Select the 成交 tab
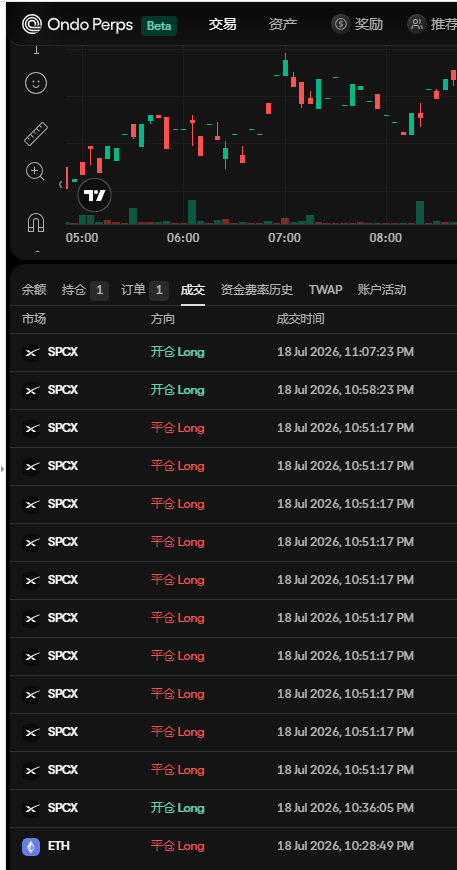The height and width of the screenshot is (870, 457). tap(192, 290)
